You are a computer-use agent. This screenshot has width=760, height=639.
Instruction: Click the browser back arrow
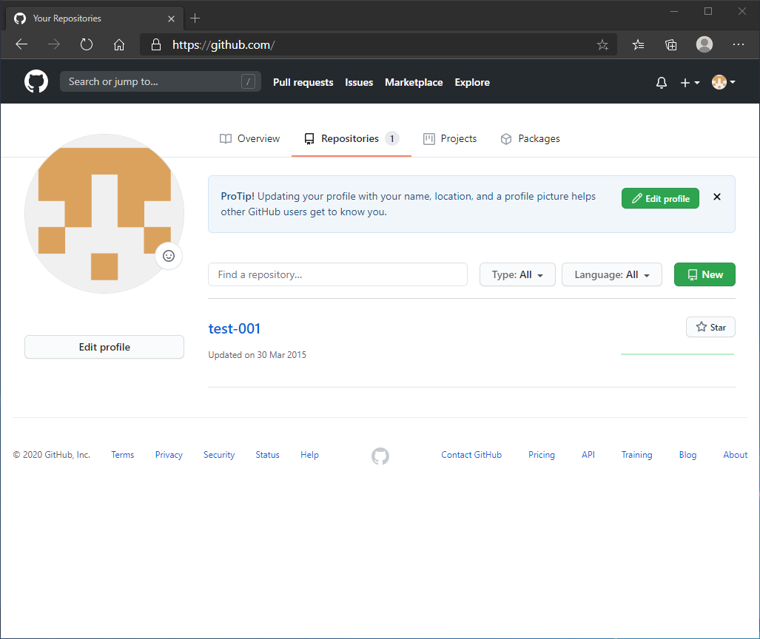tap(21, 45)
